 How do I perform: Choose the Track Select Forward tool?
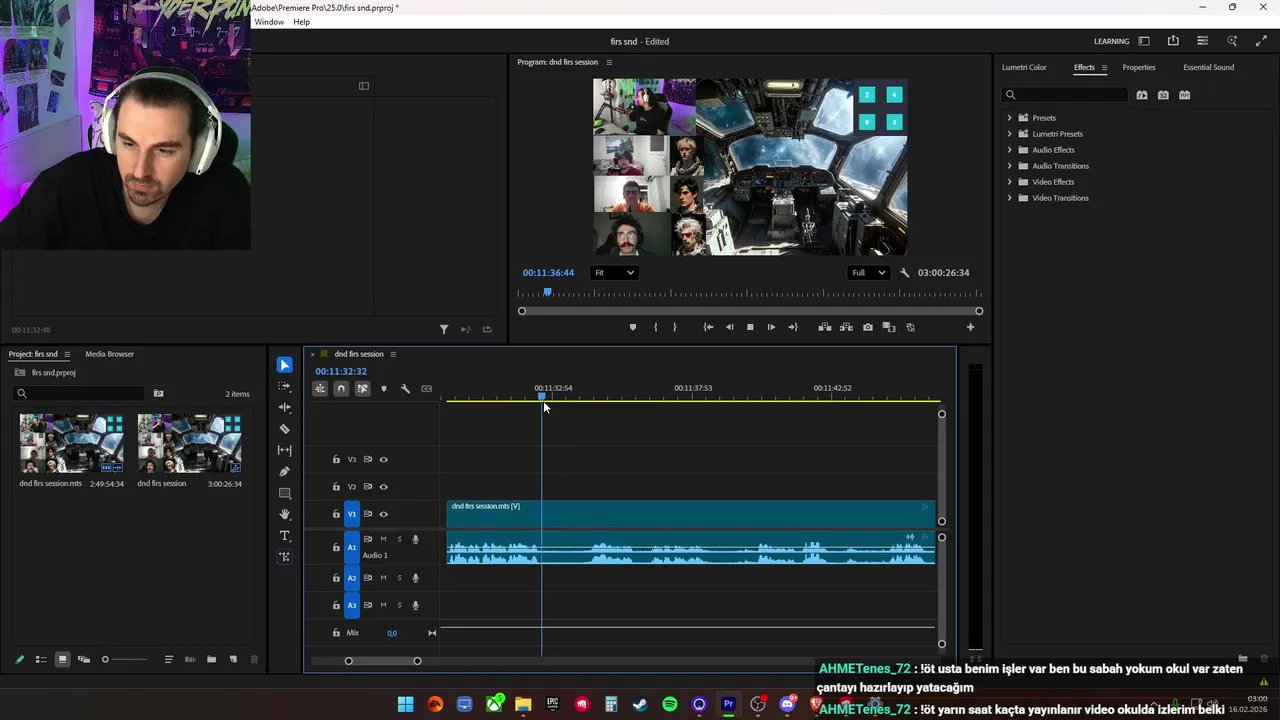pos(285,386)
